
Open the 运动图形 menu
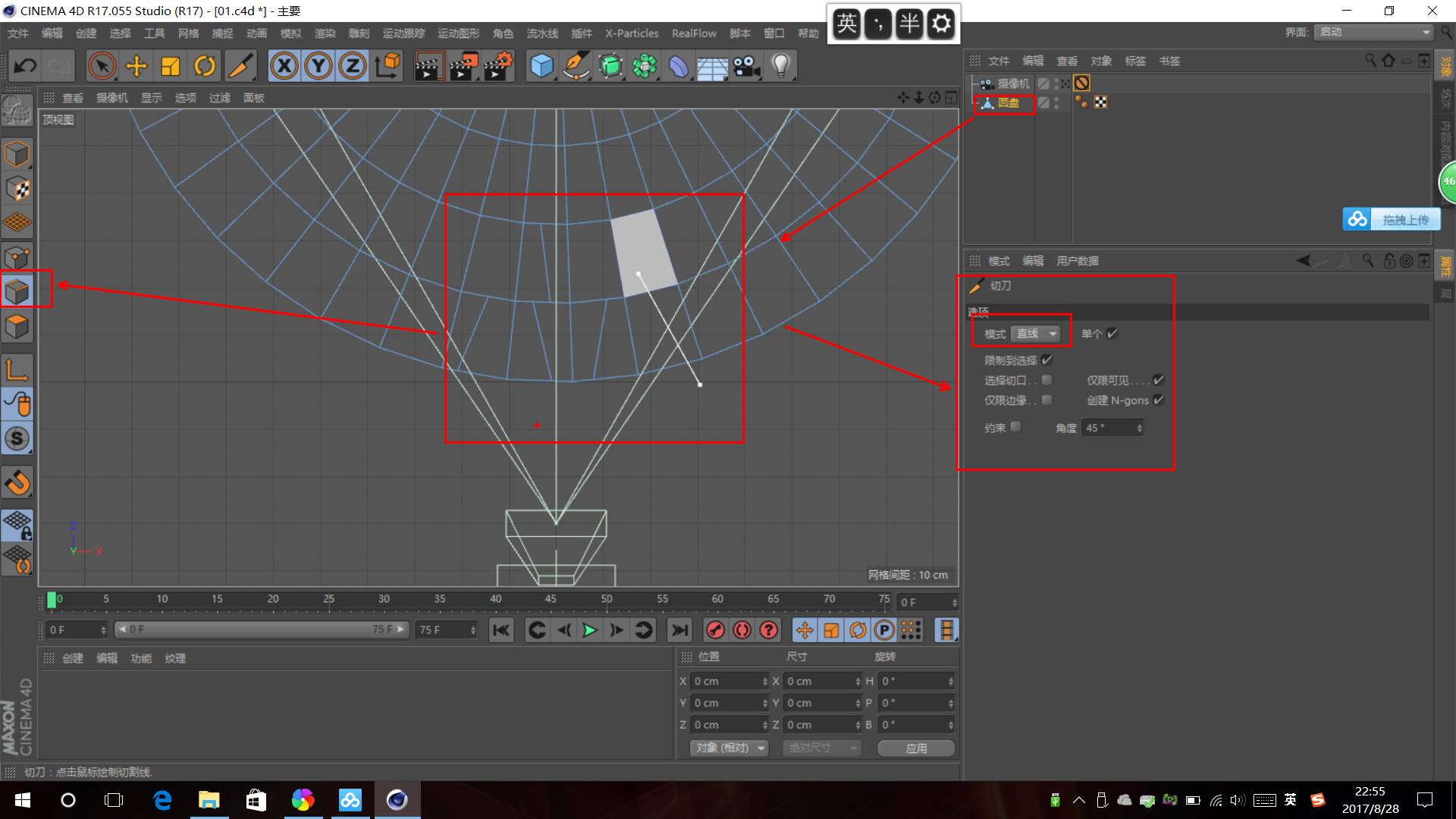pos(458,33)
